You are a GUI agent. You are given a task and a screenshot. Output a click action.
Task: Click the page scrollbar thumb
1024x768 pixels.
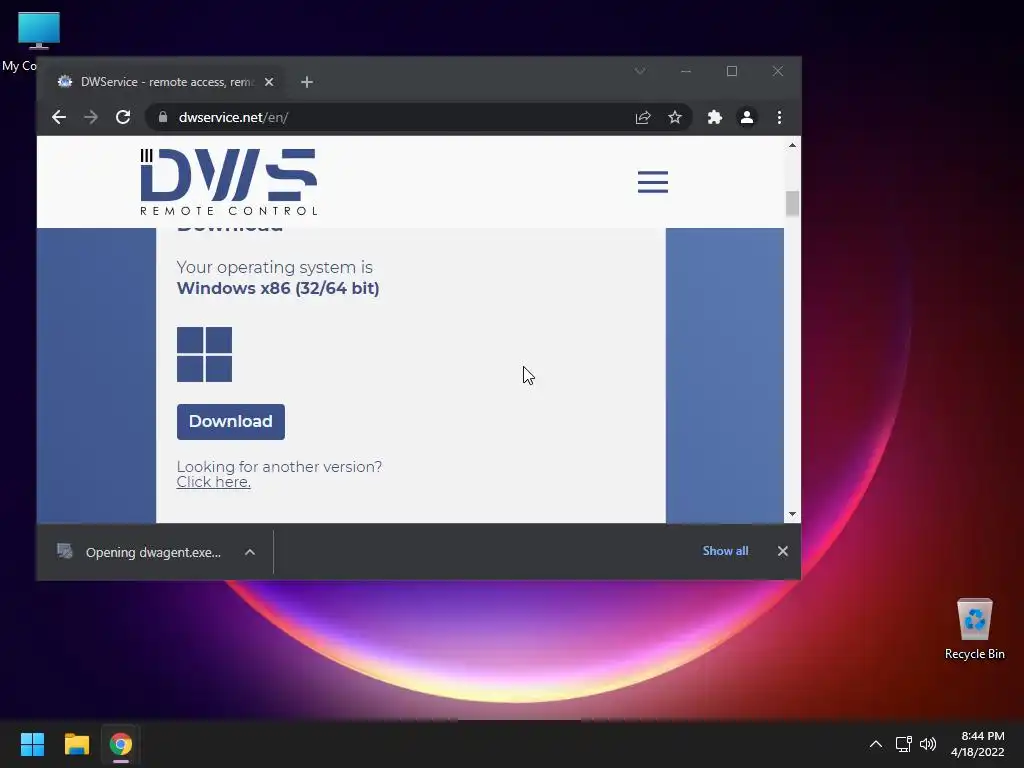(x=792, y=203)
